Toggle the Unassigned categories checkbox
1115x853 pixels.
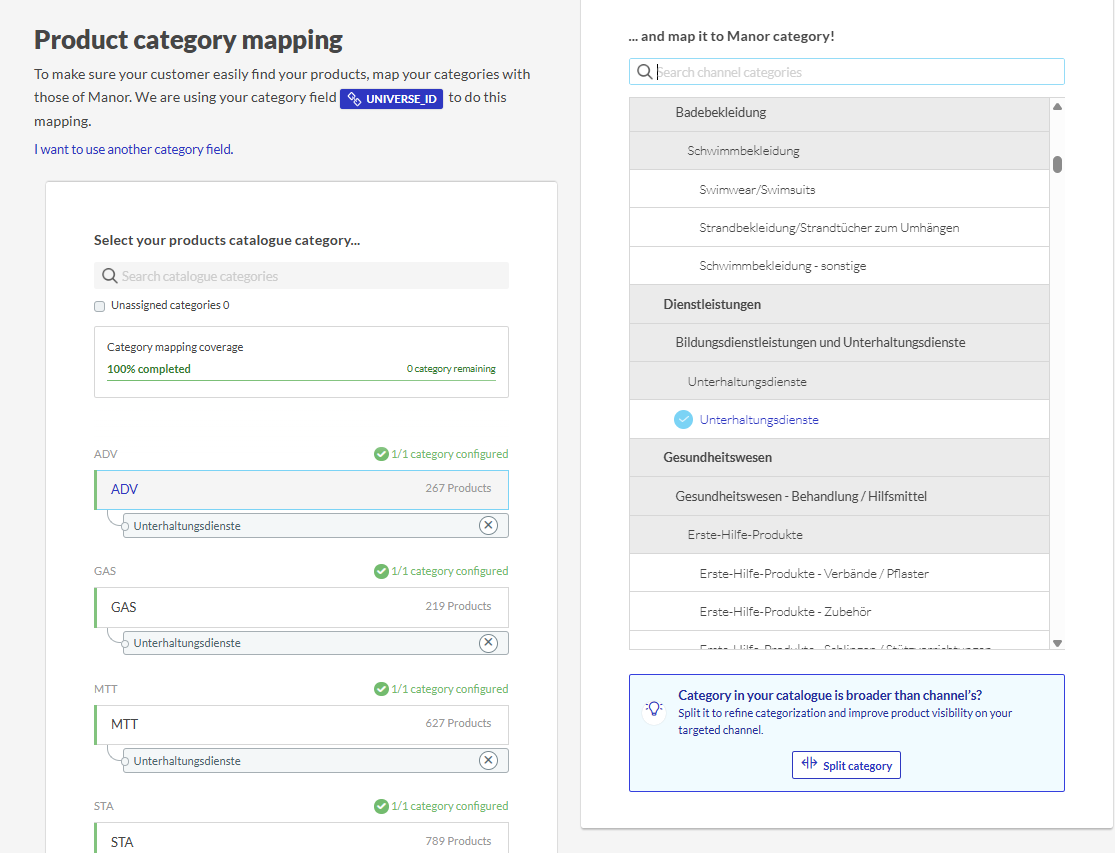pyautogui.click(x=100, y=306)
